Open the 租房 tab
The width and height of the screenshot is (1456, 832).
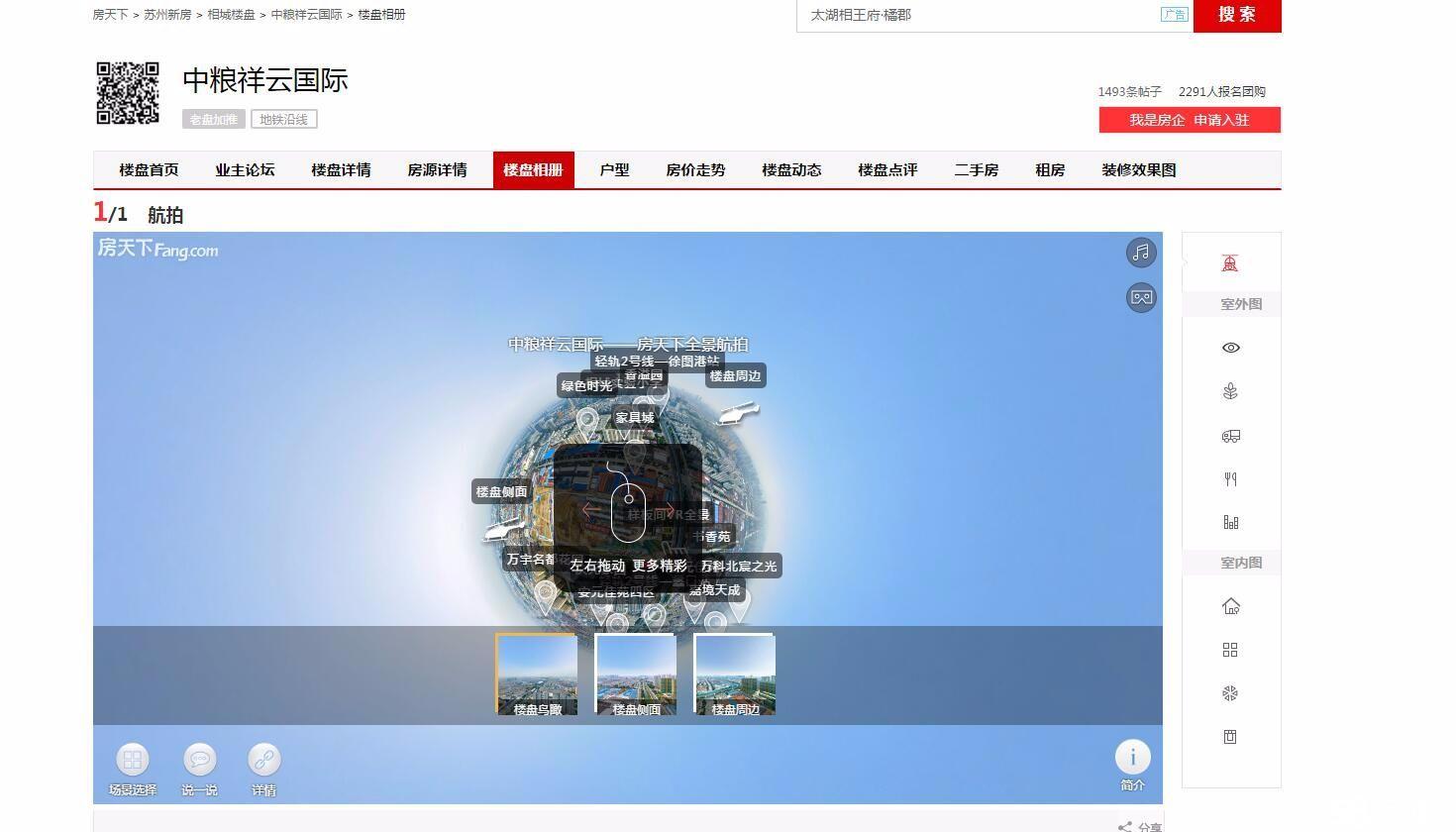pos(1050,169)
